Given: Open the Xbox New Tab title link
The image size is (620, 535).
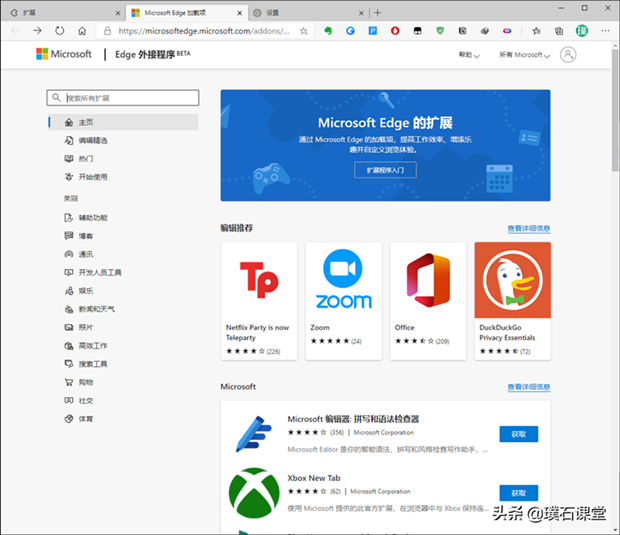Looking at the screenshot, I should point(314,478).
